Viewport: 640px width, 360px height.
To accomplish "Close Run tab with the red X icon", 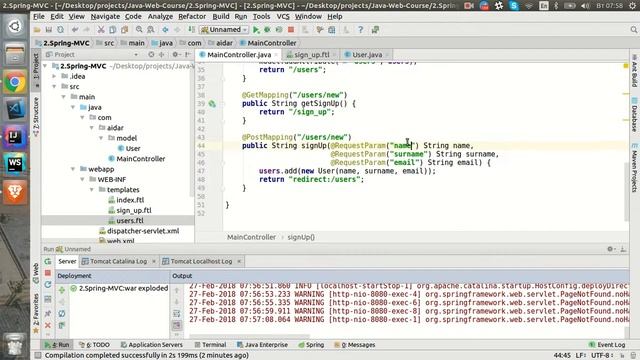I will pyautogui.click(x=48, y=325).
